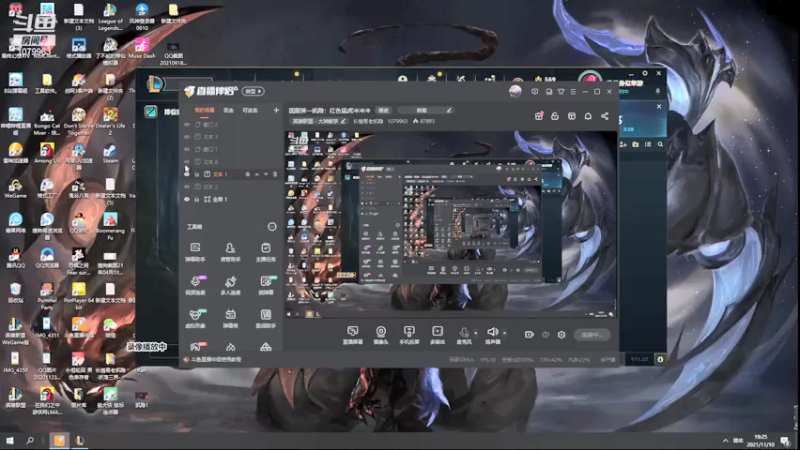Open the skin shirt icon in title bar

561,91
